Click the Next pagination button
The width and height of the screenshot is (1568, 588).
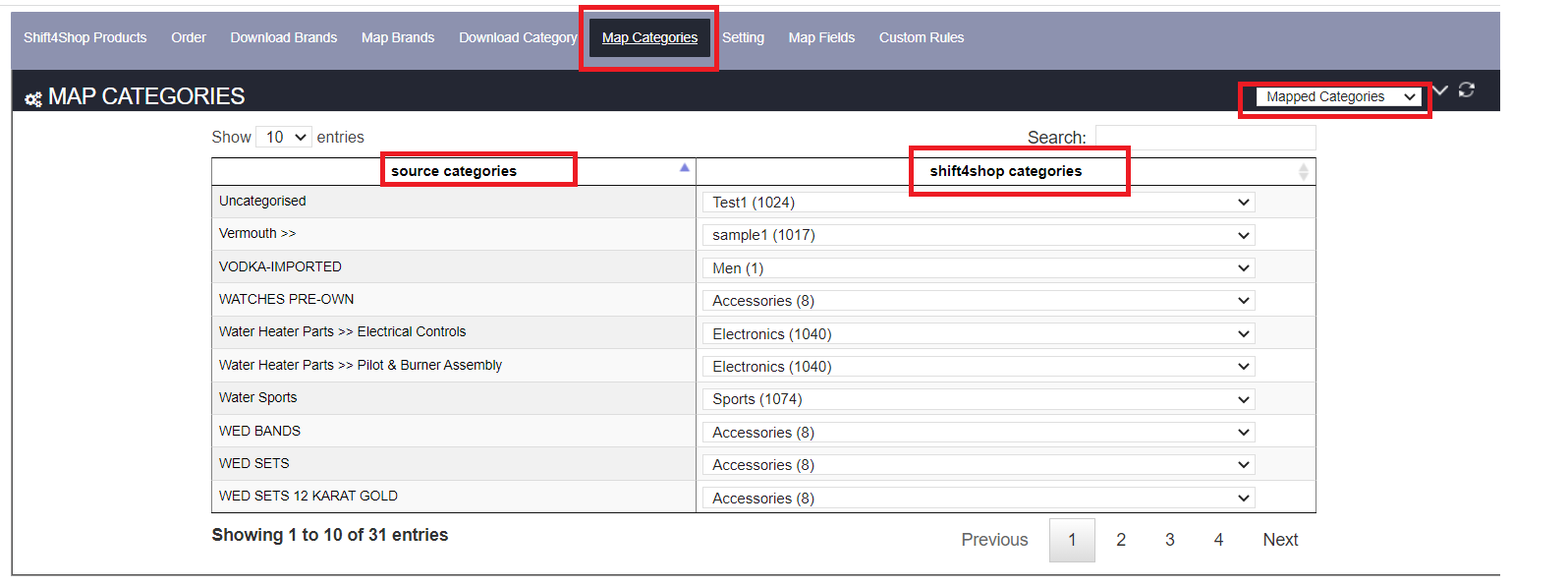click(x=1280, y=540)
